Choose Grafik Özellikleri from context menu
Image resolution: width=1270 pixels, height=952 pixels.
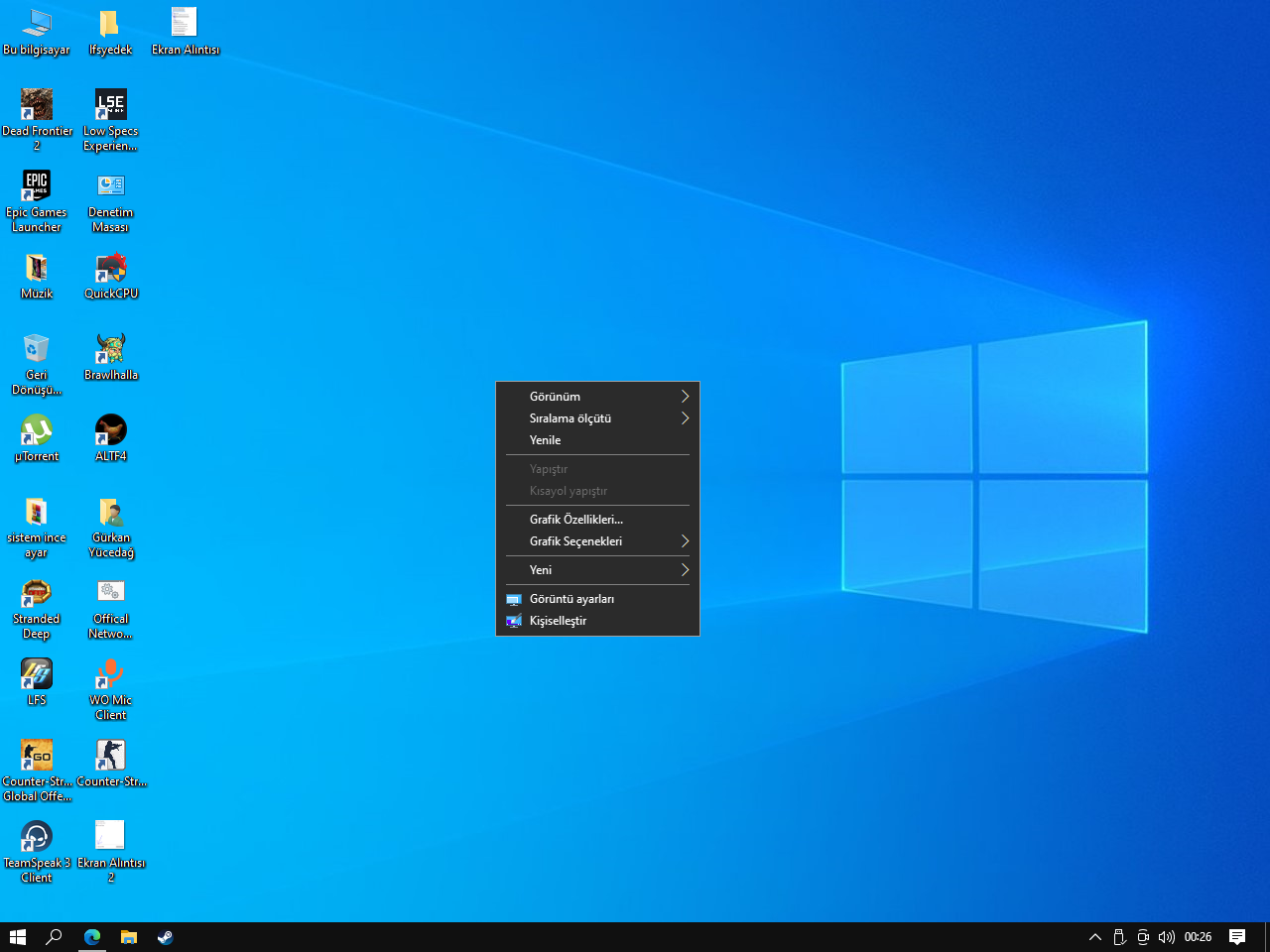576,520
